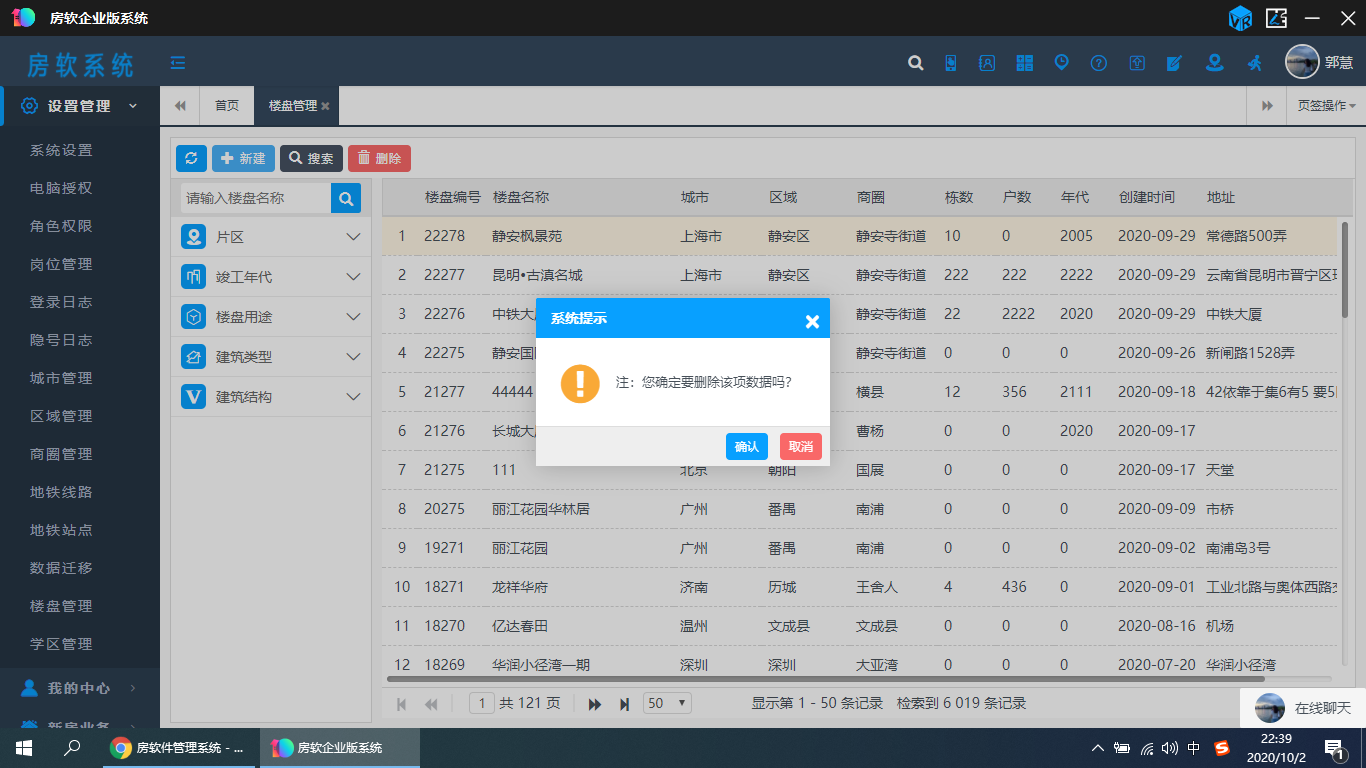
Task: Click the blue search icon beside name field
Action: (x=346, y=198)
